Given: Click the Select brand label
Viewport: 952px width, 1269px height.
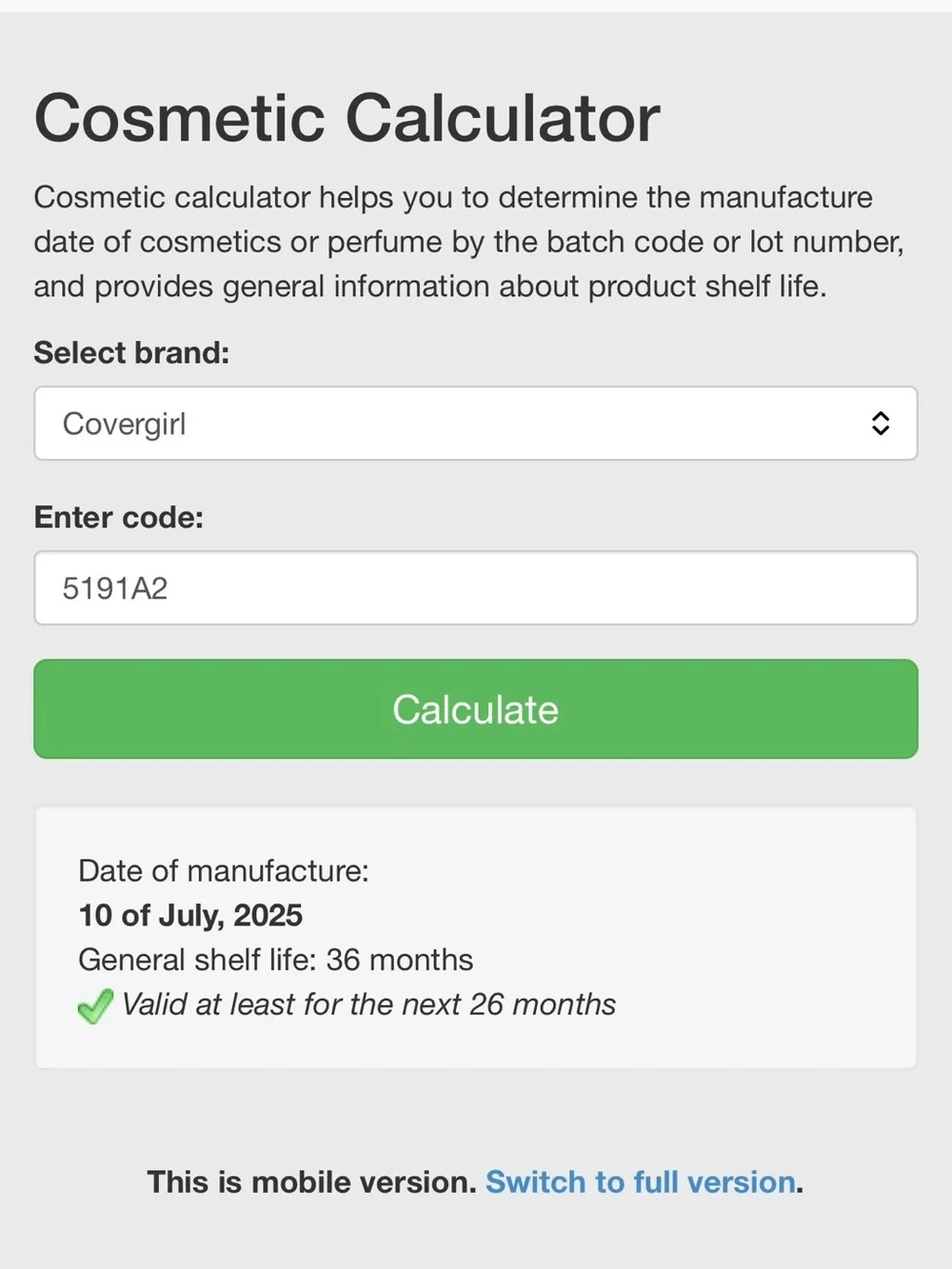Looking at the screenshot, I should (x=131, y=353).
